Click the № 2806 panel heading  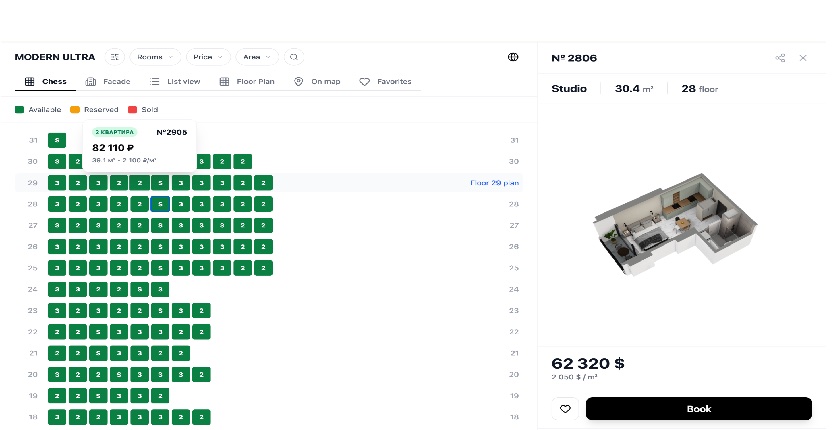click(x=574, y=58)
